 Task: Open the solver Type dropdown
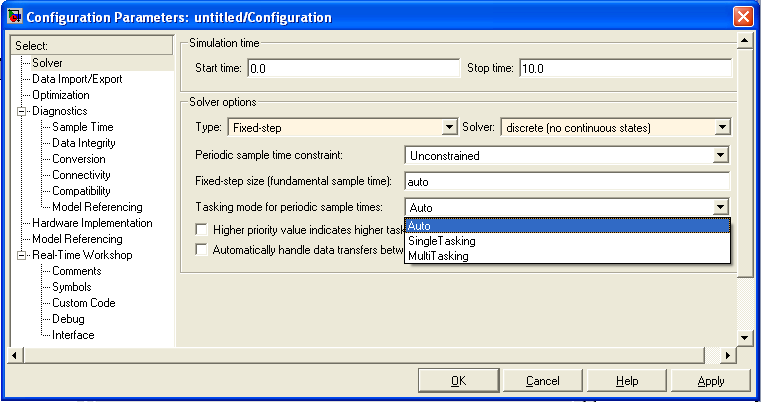tap(450, 128)
